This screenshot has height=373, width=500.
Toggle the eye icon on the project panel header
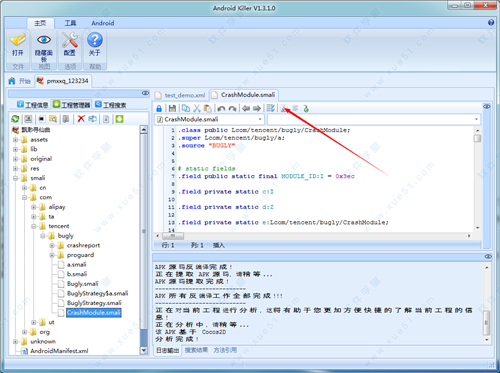[145, 93]
